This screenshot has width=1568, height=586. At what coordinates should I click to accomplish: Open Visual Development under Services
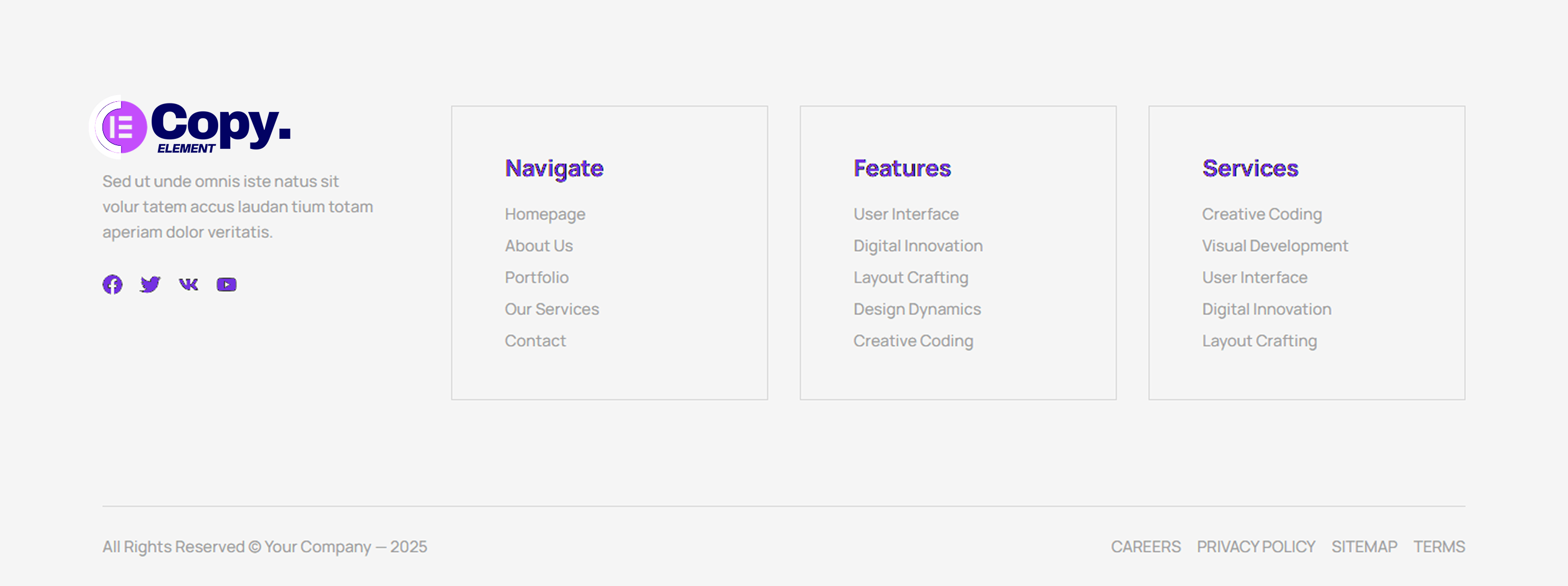coord(1275,246)
